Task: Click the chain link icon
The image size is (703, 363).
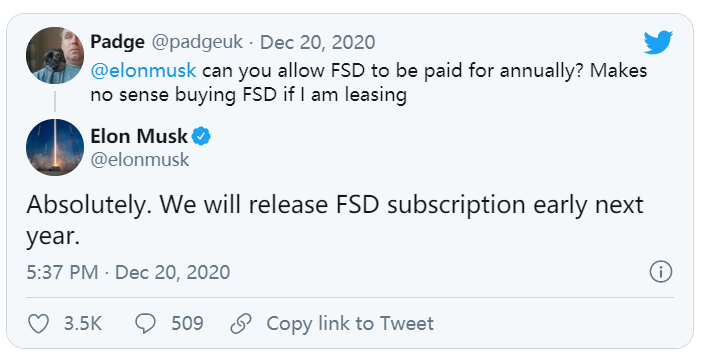Action: coord(241,324)
